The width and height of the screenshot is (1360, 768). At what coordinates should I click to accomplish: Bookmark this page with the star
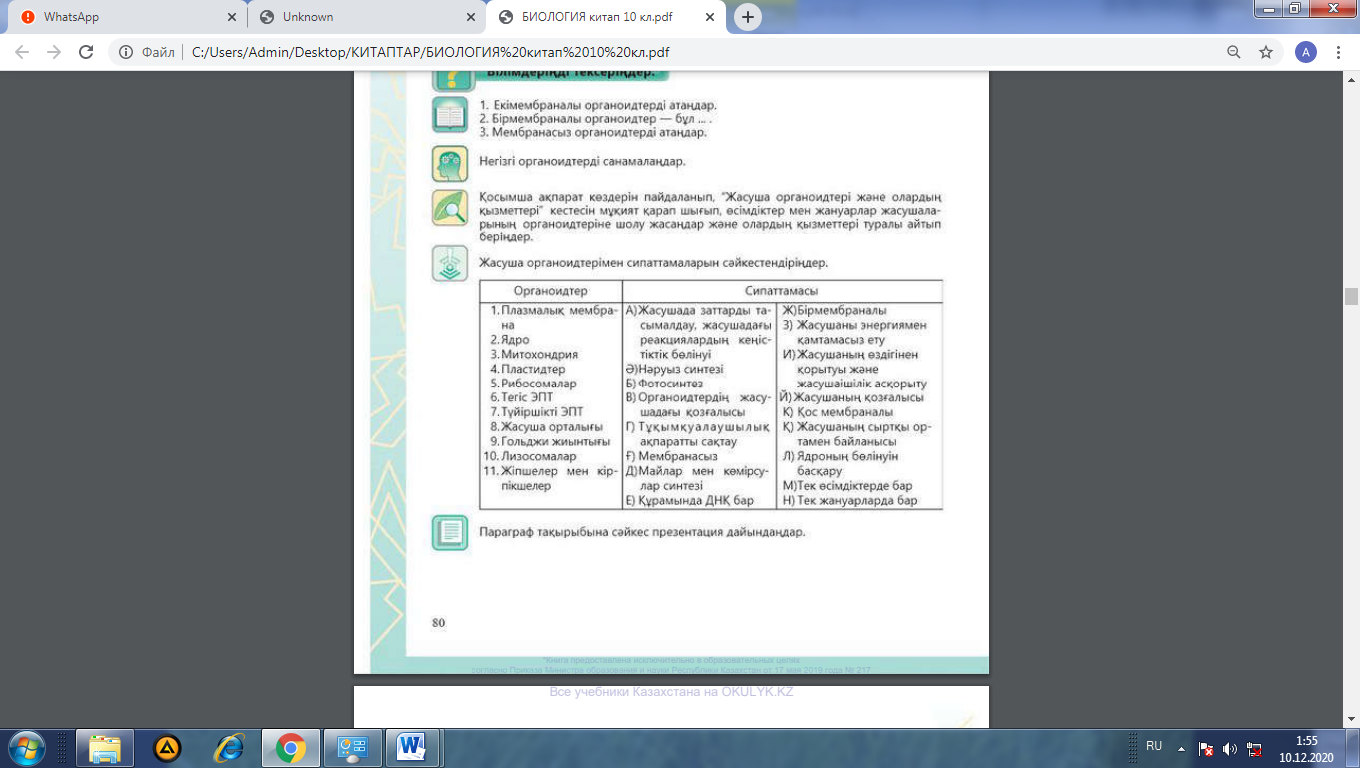[x=1266, y=52]
